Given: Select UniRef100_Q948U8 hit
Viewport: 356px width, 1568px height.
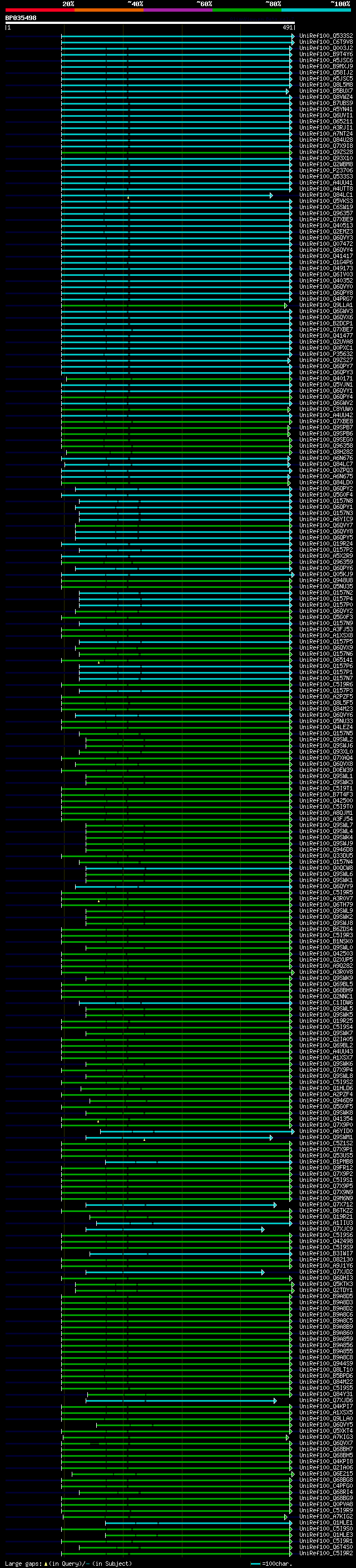Looking at the screenshot, I should click(326, 580).
